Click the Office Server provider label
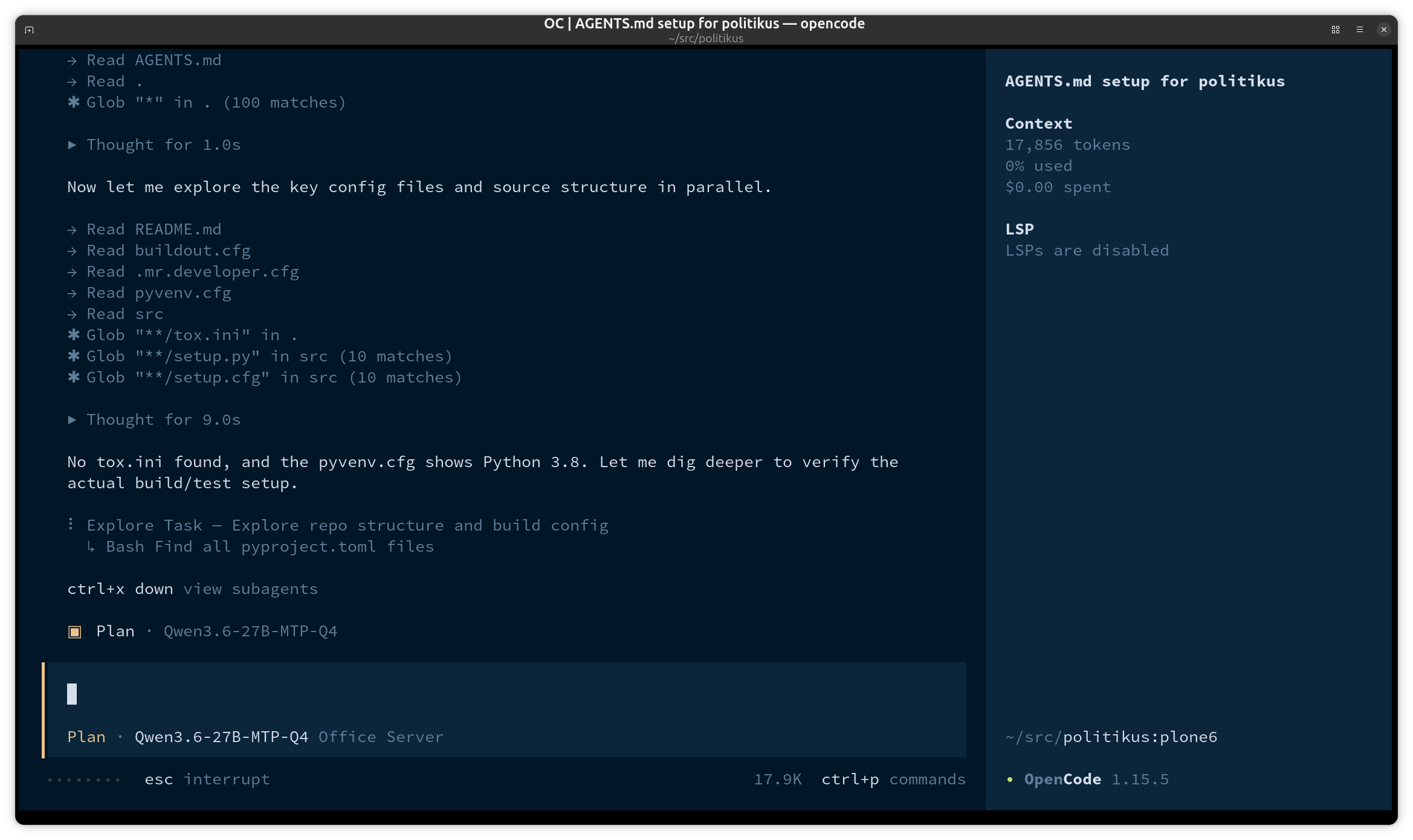The image size is (1413, 840). [x=381, y=737]
